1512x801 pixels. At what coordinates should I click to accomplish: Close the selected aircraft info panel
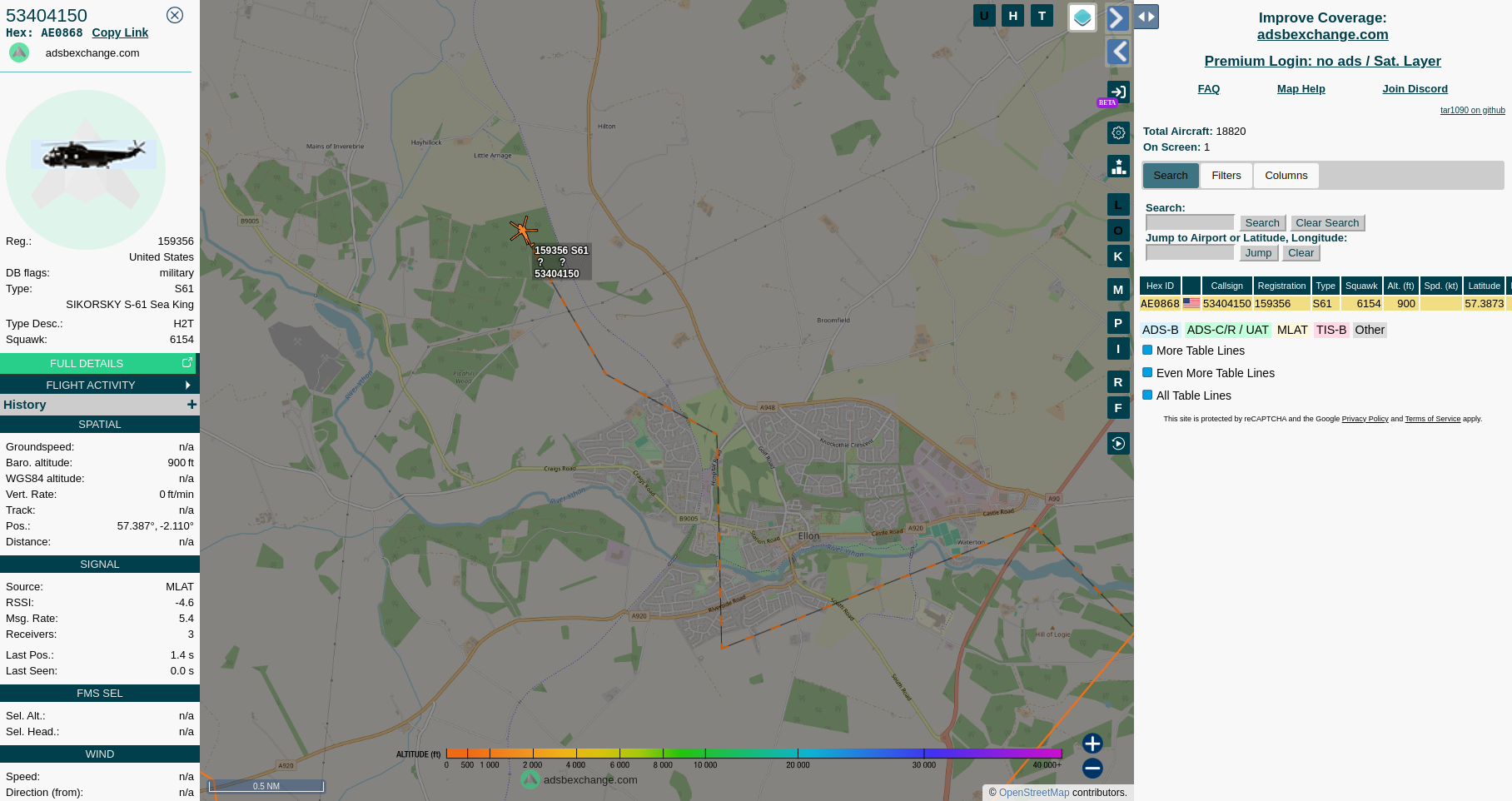point(175,15)
